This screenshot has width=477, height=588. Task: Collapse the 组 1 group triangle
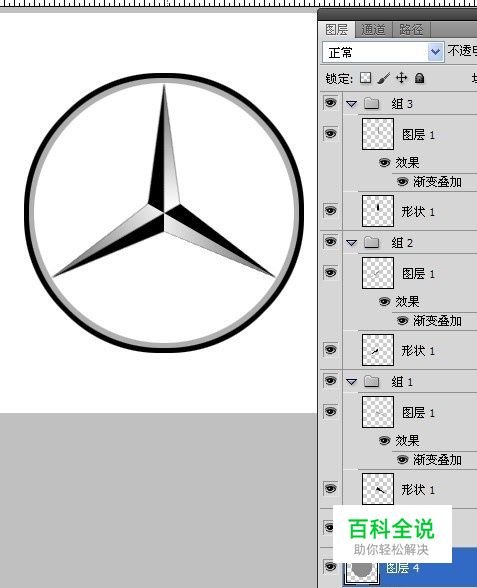pyautogui.click(x=351, y=382)
